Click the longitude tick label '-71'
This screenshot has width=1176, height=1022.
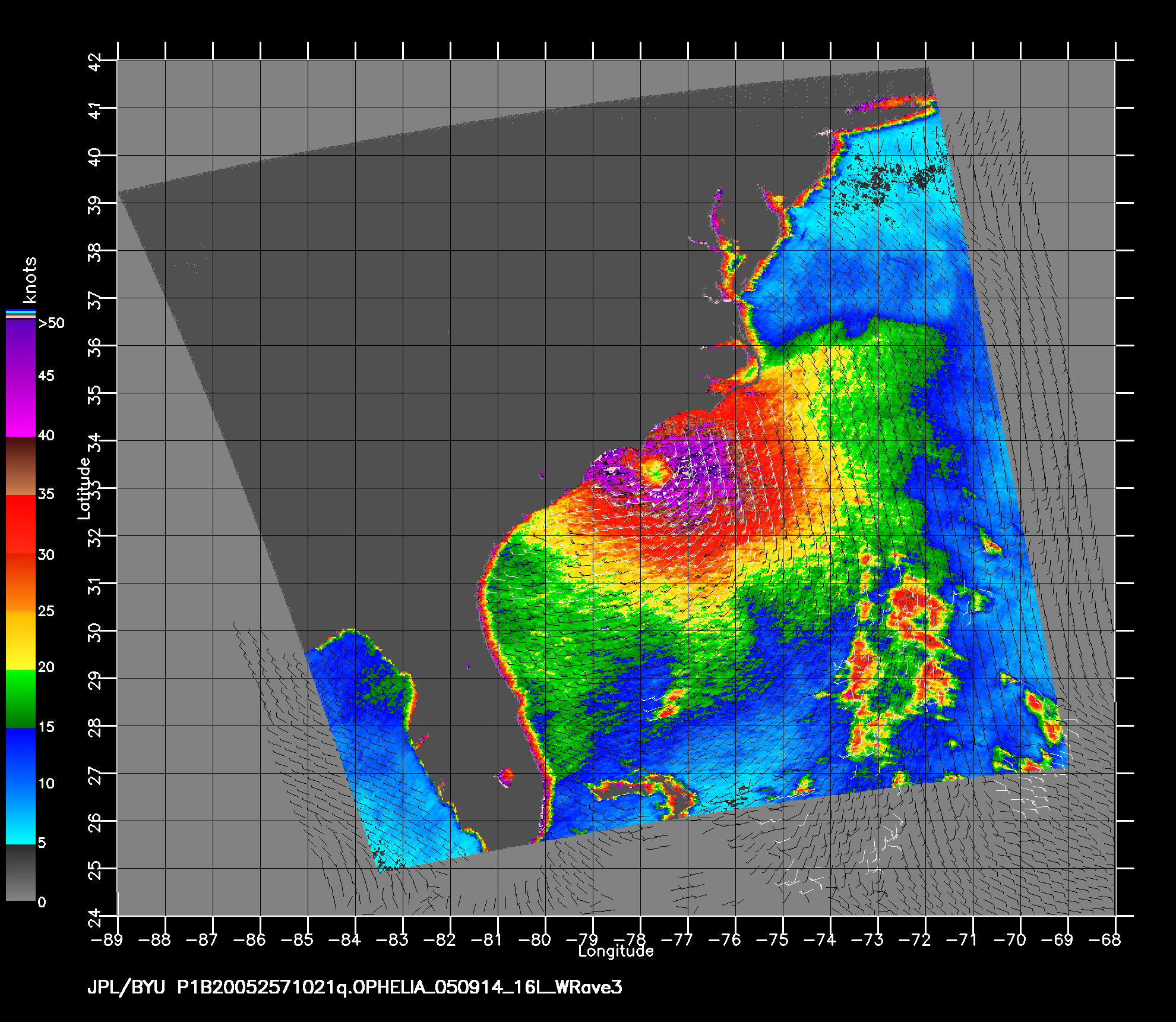(x=962, y=939)
